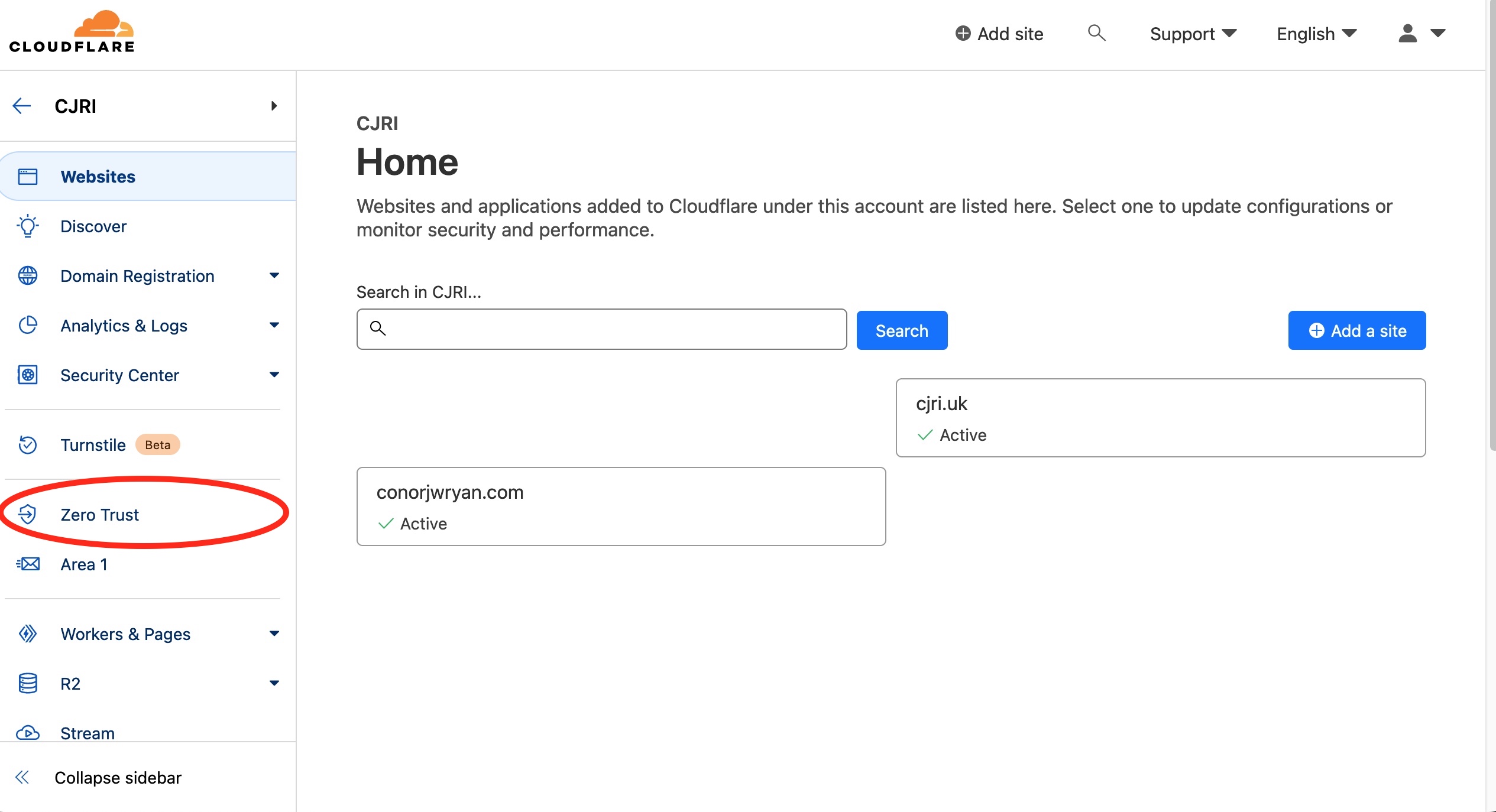
Task: Expand the Security Center submenu arrow
Action: (x=274, y=375)
